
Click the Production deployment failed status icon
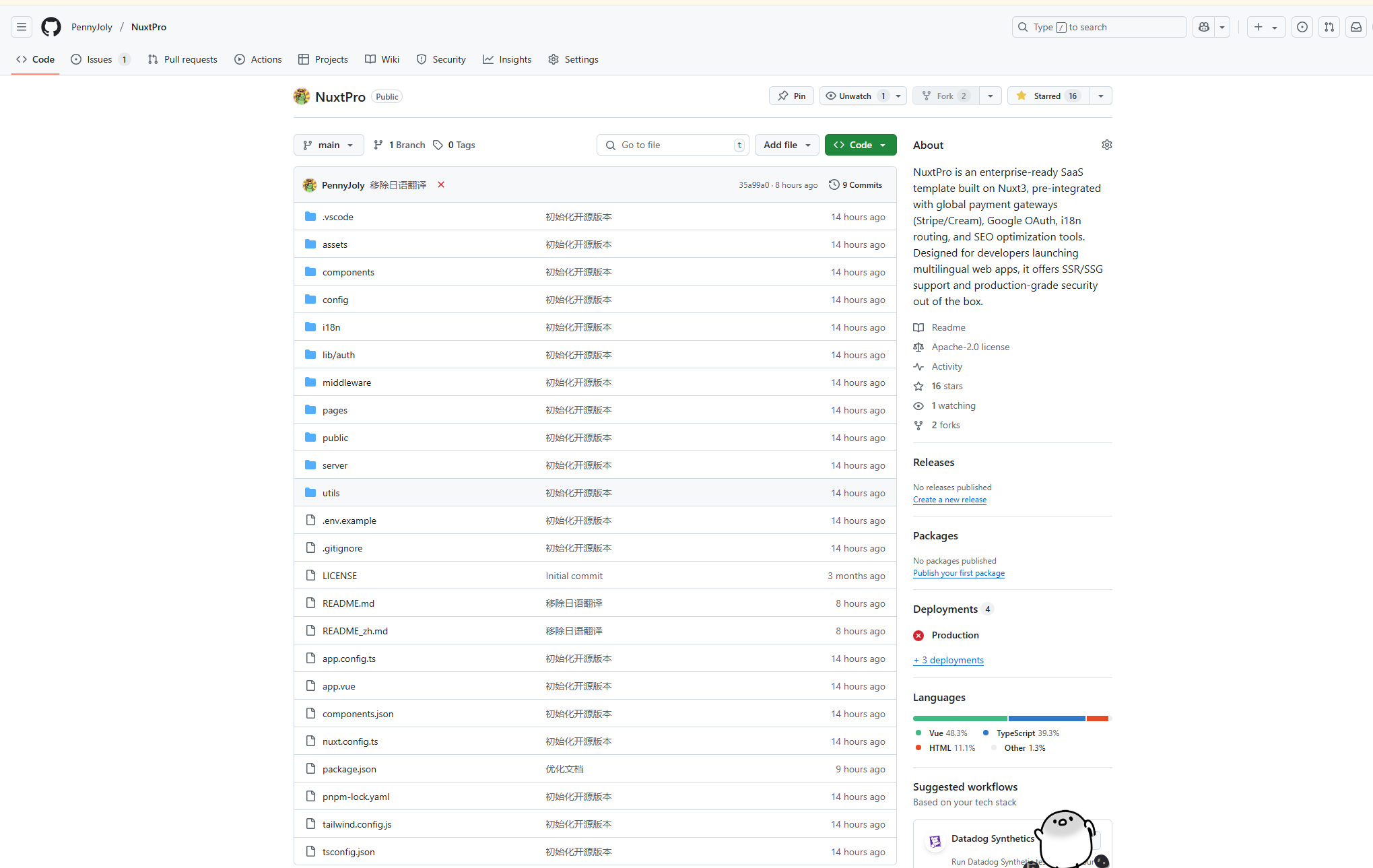(918, 635)
